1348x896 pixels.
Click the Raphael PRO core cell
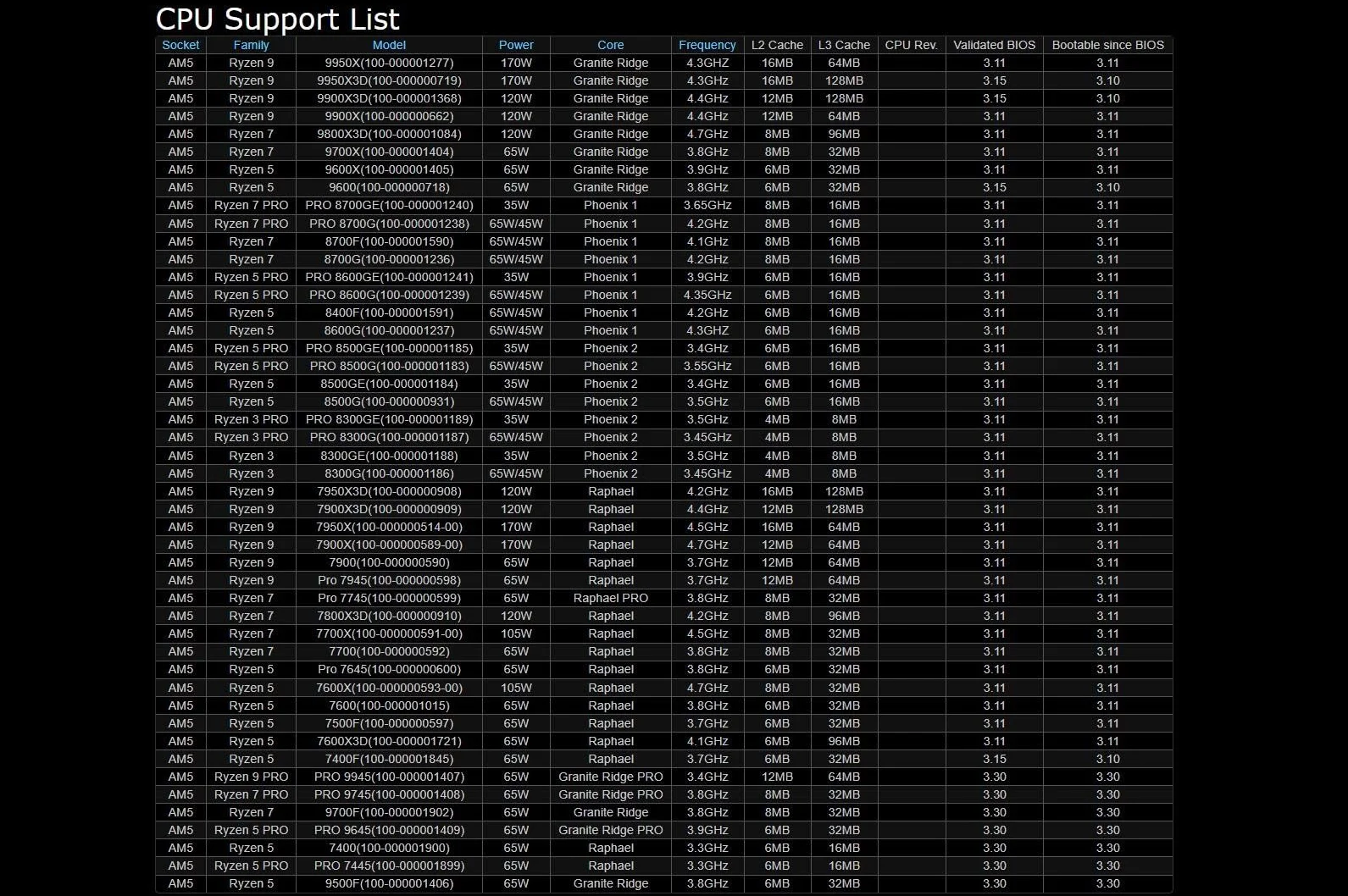610,598
